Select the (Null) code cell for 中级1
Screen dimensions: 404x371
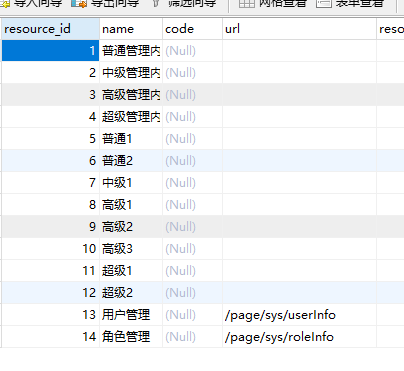[193, 183]
